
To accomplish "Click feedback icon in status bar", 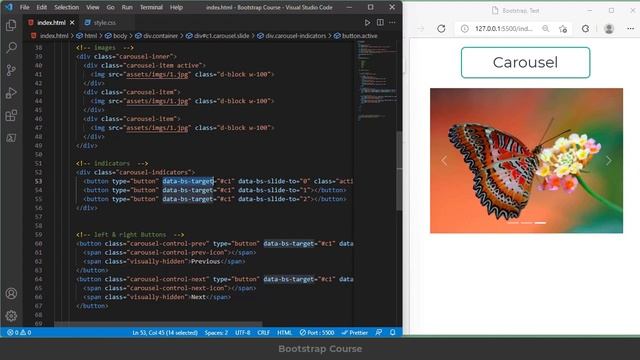I will [x=379, y=333].
